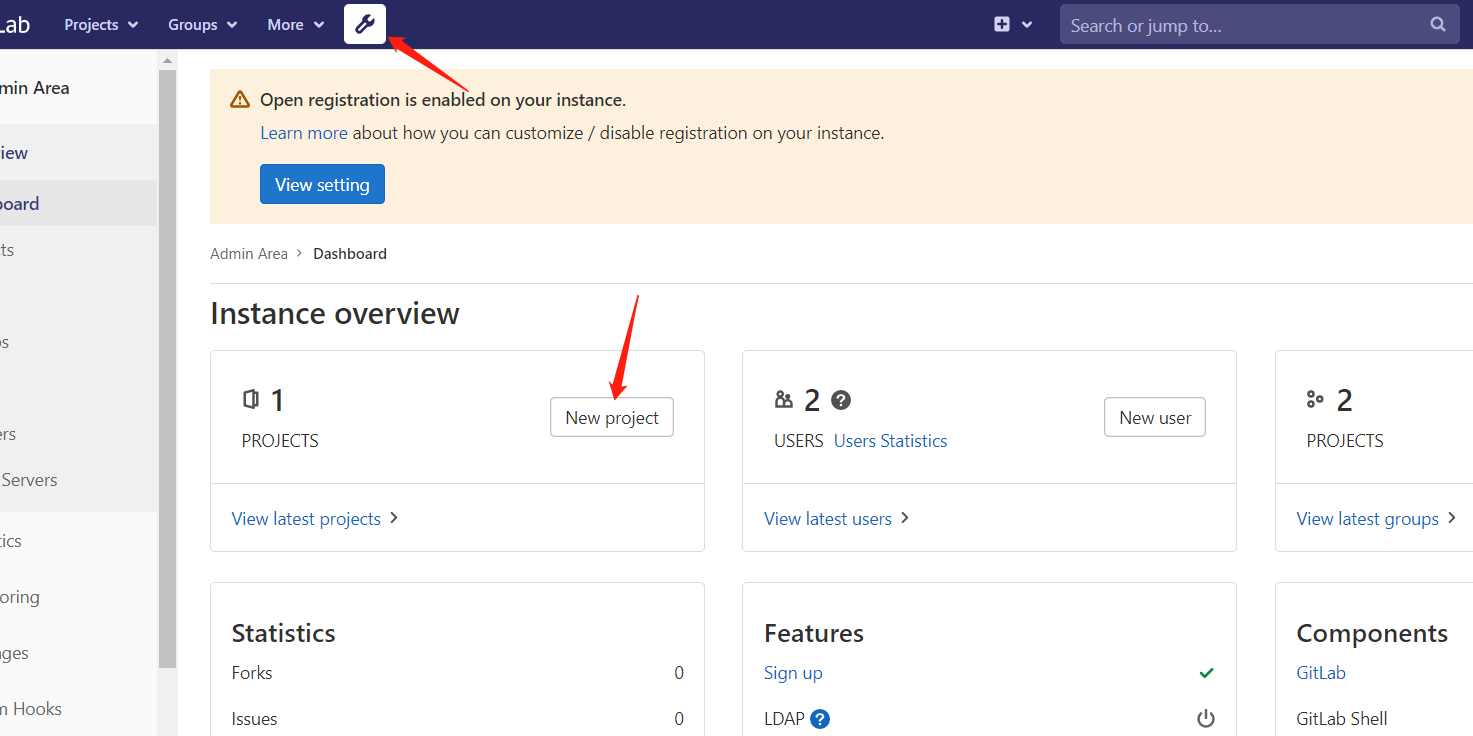Click the Open registration is enabled message
The image size is (1473, 736).
(443, 100)
